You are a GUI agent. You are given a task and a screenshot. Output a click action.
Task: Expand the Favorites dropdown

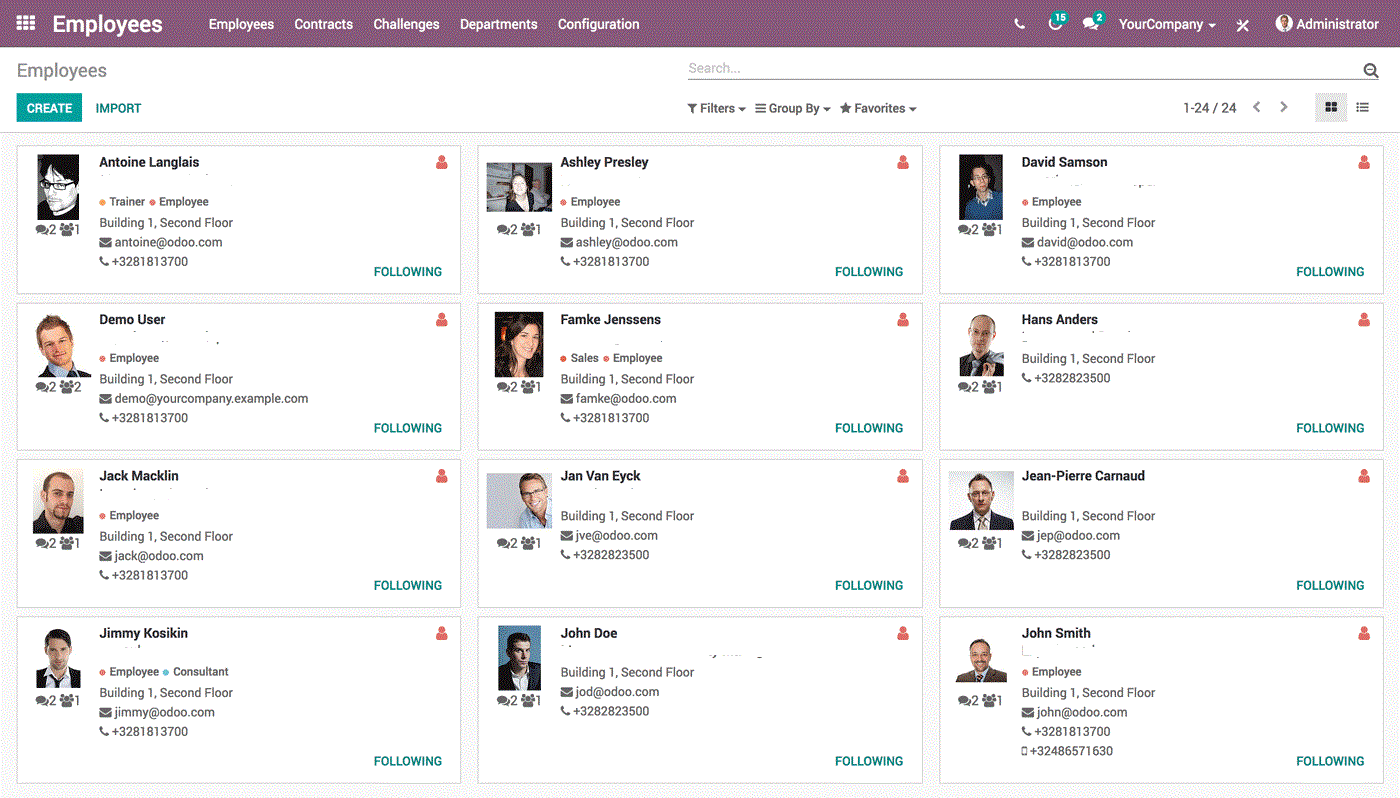click(x=878, y=108)
